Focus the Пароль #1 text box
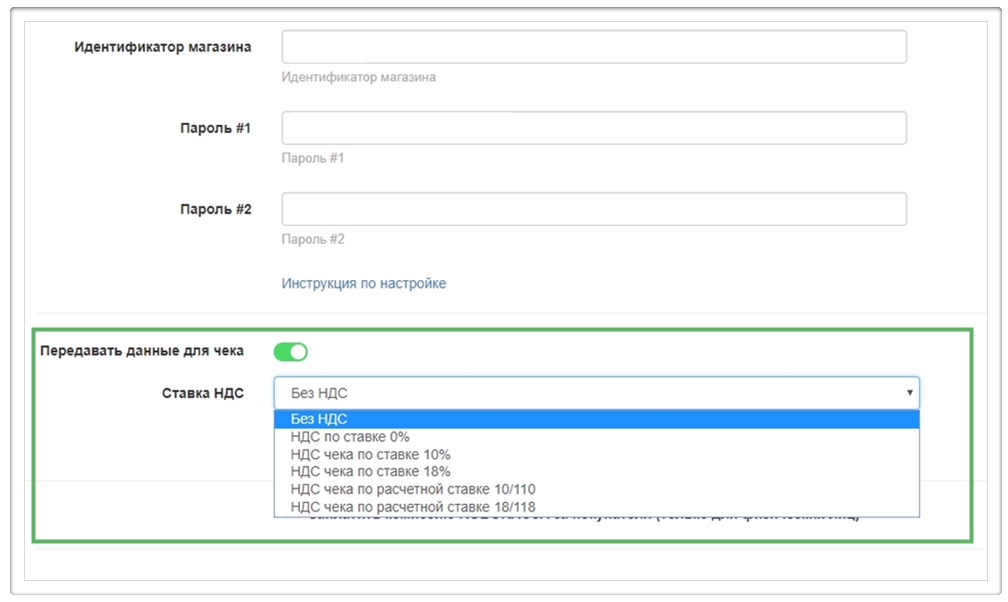Viewport: 1008px width, 602px height. tap(594, 128)
